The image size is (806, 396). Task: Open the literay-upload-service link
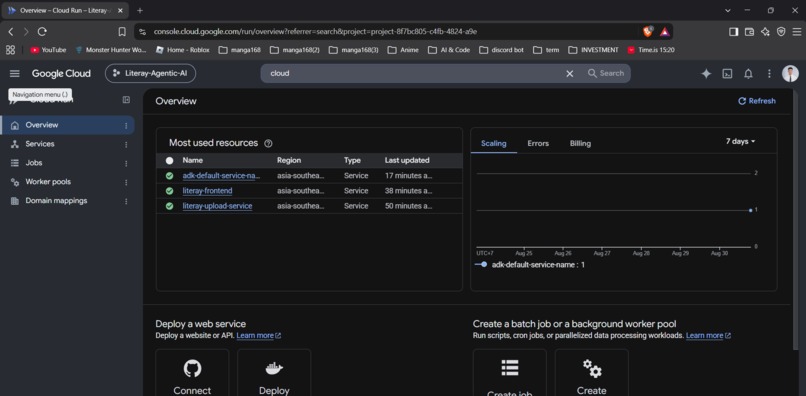(x=217, y=206)
